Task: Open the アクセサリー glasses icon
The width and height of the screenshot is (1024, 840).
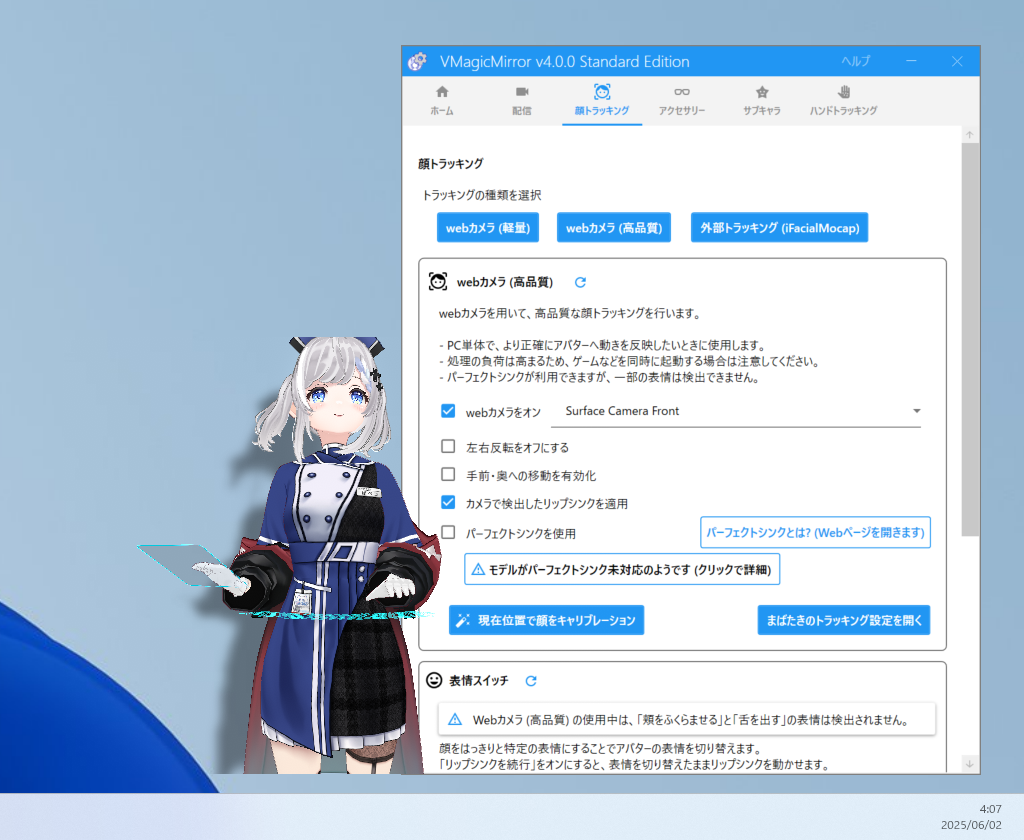Action: pos(681,93)
